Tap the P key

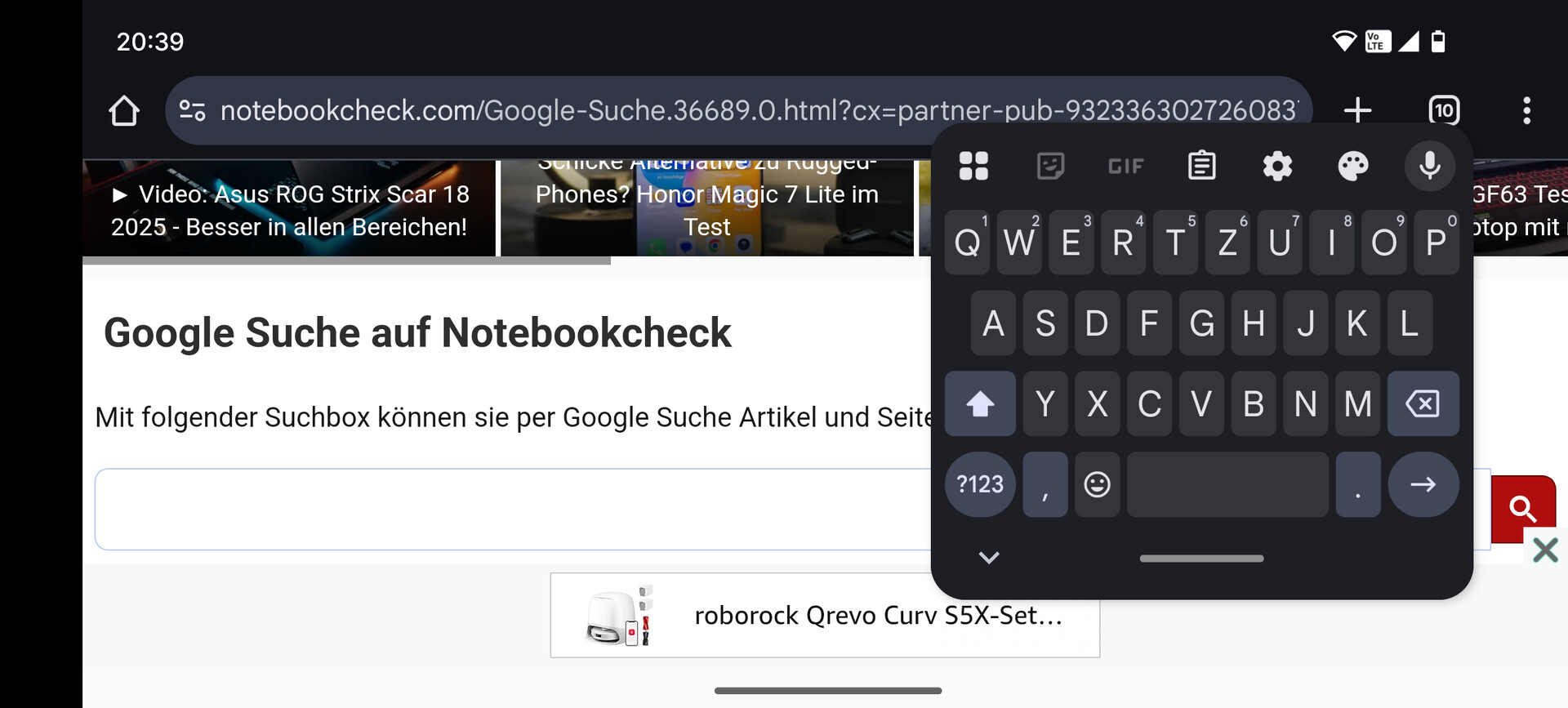coord(1437,243)
